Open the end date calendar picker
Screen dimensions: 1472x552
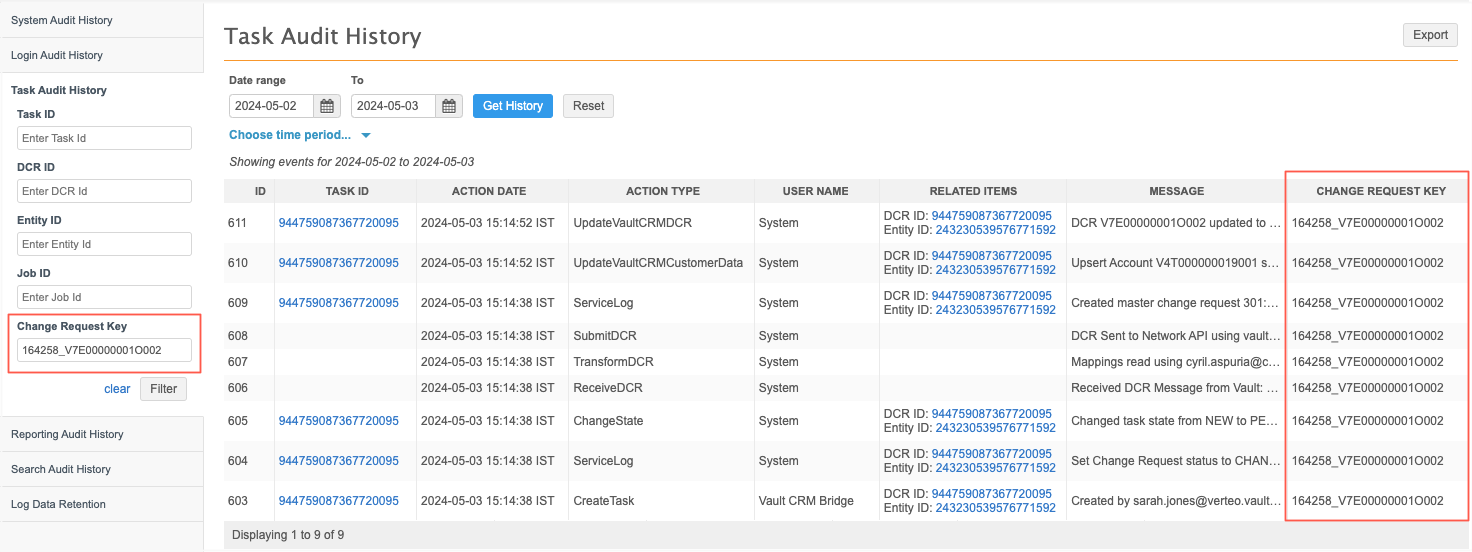click(x=450, y=106)
